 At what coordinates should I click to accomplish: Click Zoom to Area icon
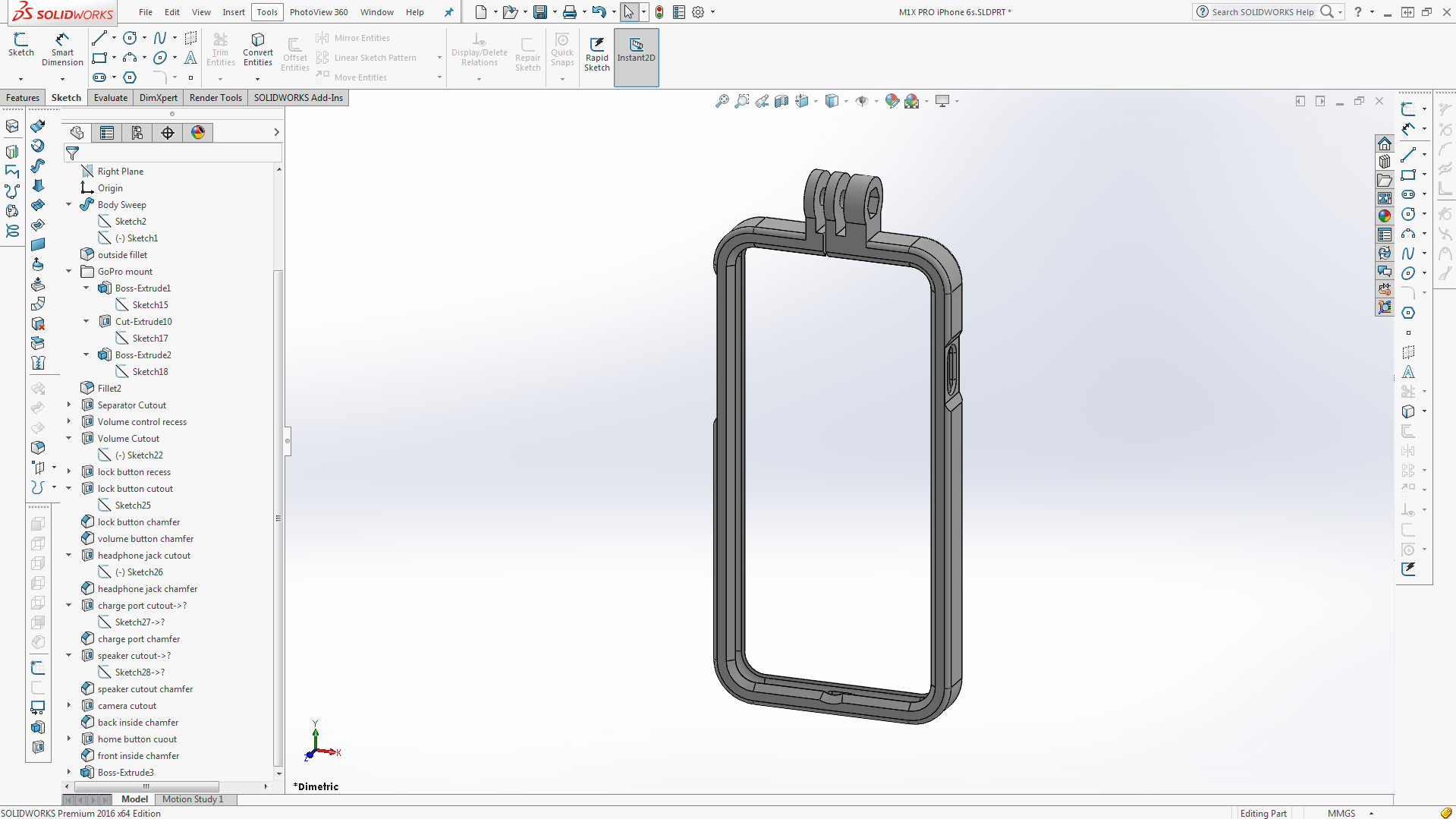click(742, 101)
